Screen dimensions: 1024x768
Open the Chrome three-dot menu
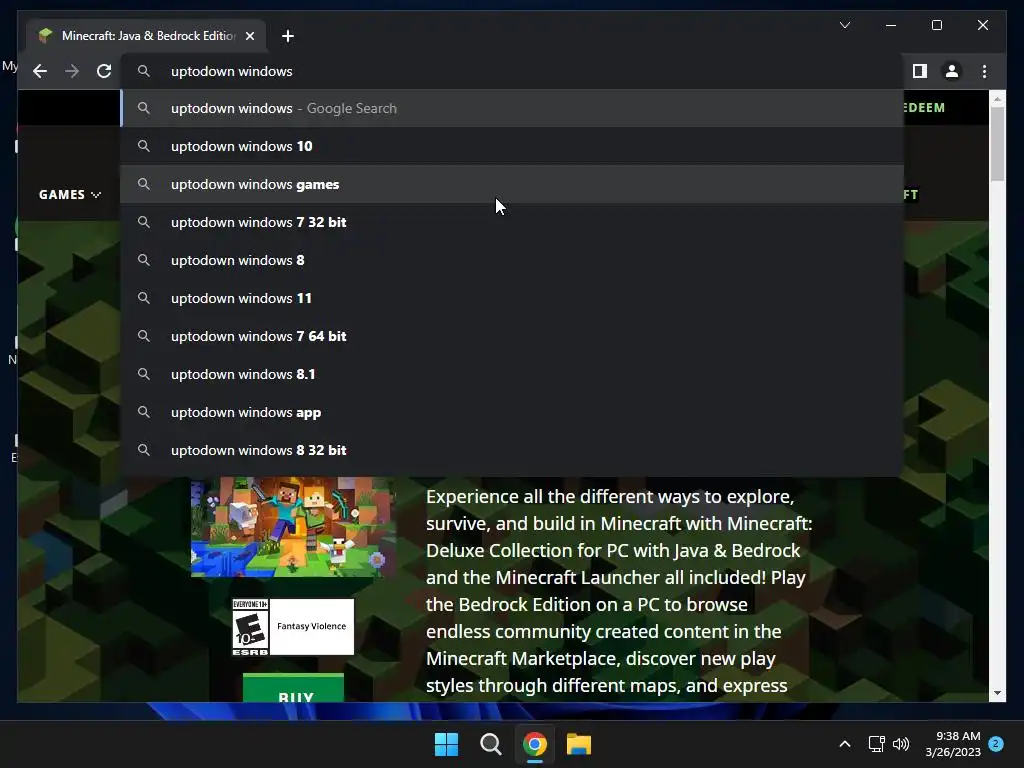984,71
